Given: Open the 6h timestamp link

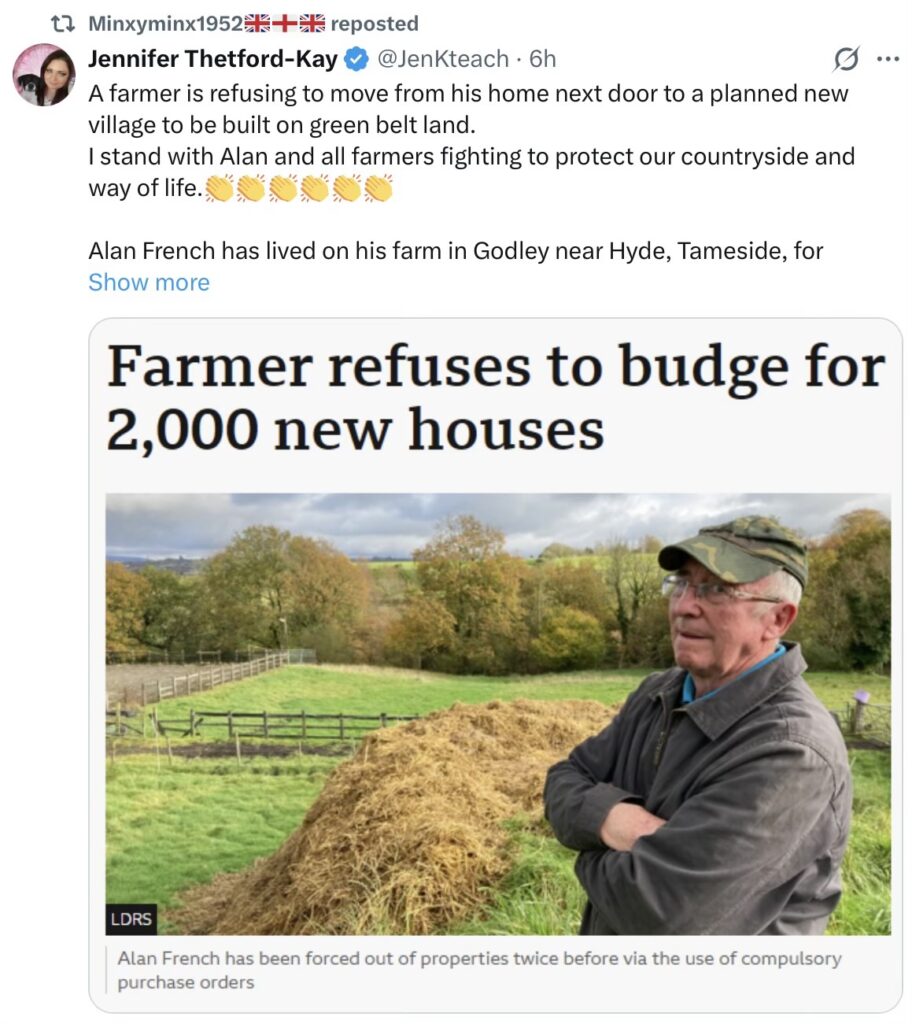Looking at the screenshot, I should (x=542, y=59).
